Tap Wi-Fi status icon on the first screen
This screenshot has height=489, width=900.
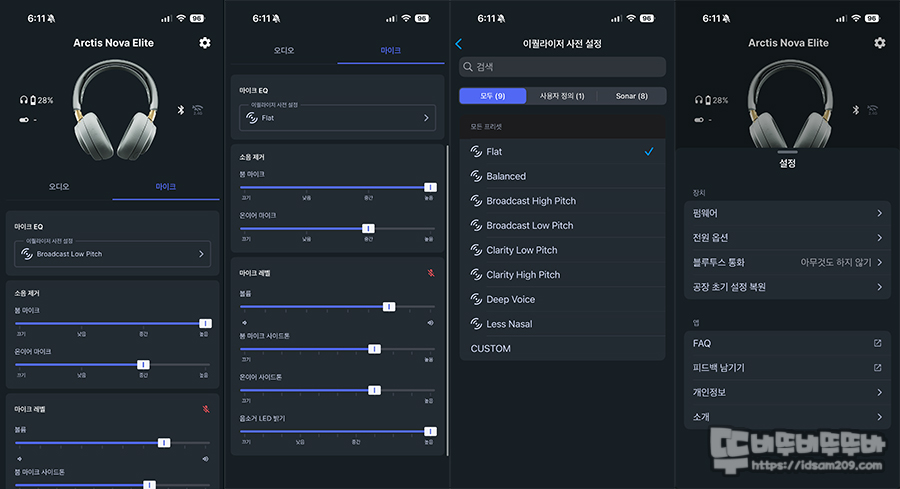click(x=181, y=18)
